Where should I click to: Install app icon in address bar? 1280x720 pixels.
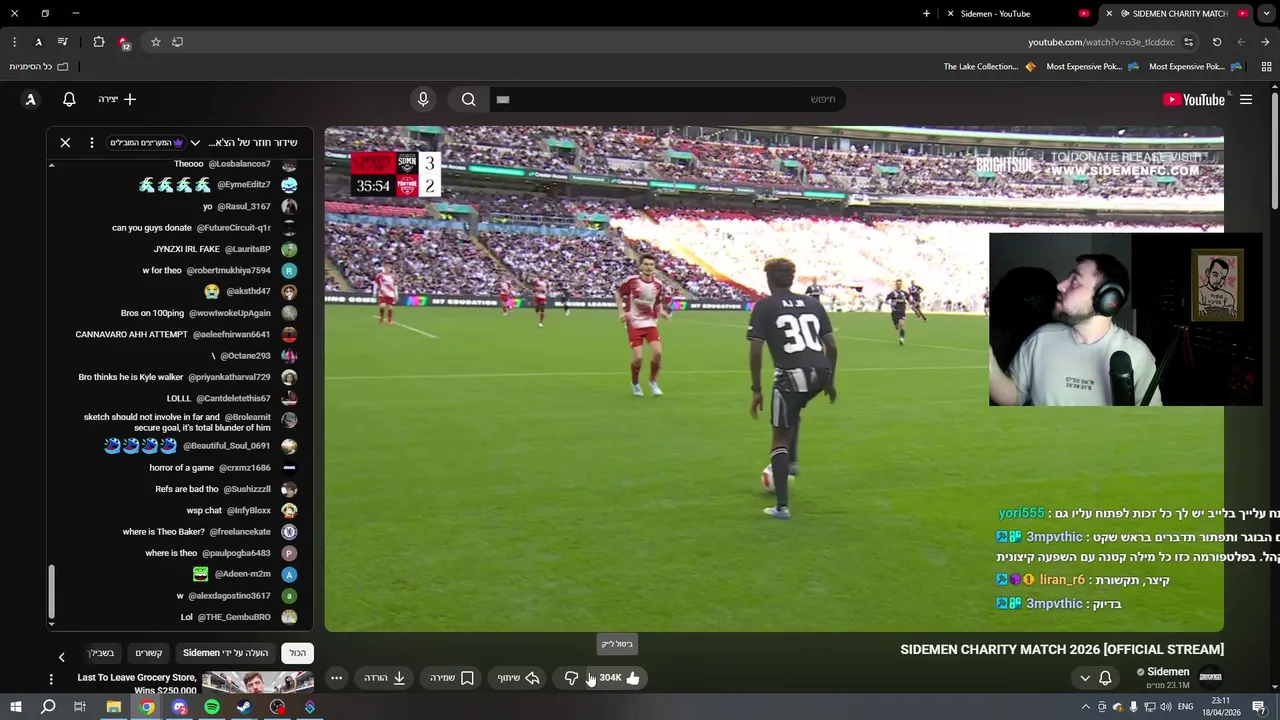177,42
